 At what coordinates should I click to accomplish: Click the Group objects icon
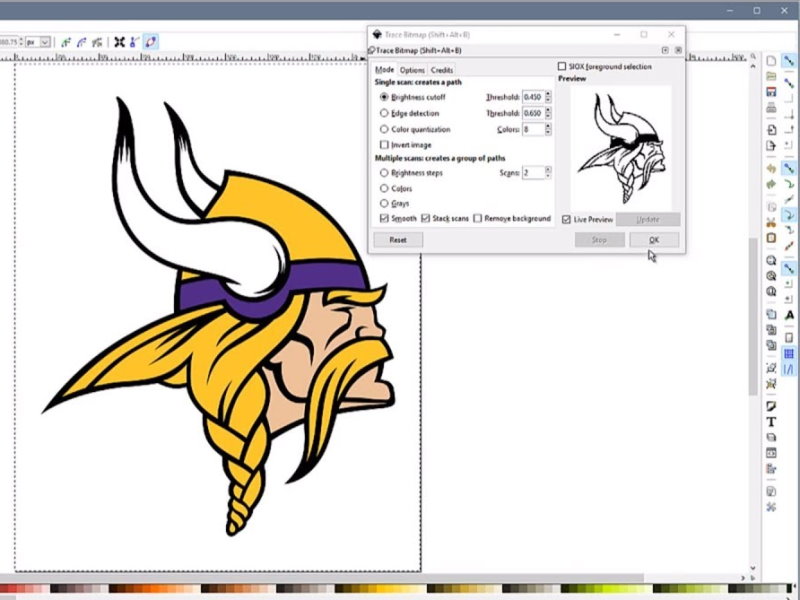(x=771, y=368)
